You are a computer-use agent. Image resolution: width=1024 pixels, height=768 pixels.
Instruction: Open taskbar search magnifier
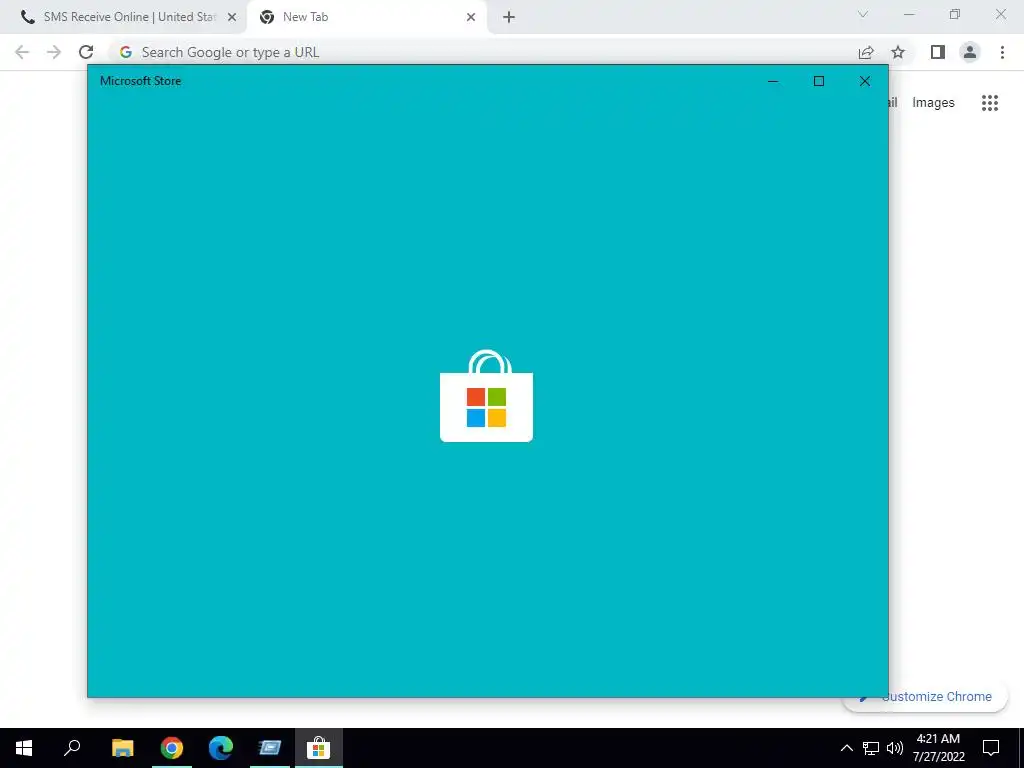(72, 748)
